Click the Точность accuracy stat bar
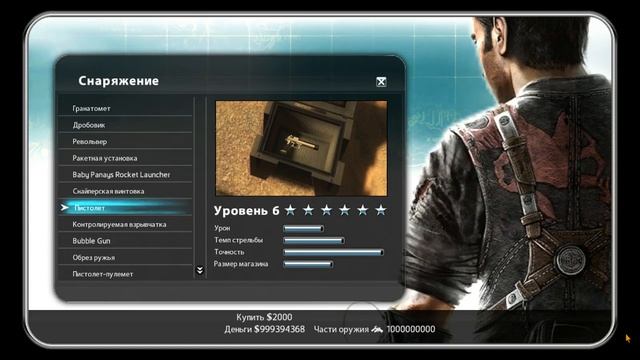The height and width of the screenshot is (360, 640). pos(333,252)
